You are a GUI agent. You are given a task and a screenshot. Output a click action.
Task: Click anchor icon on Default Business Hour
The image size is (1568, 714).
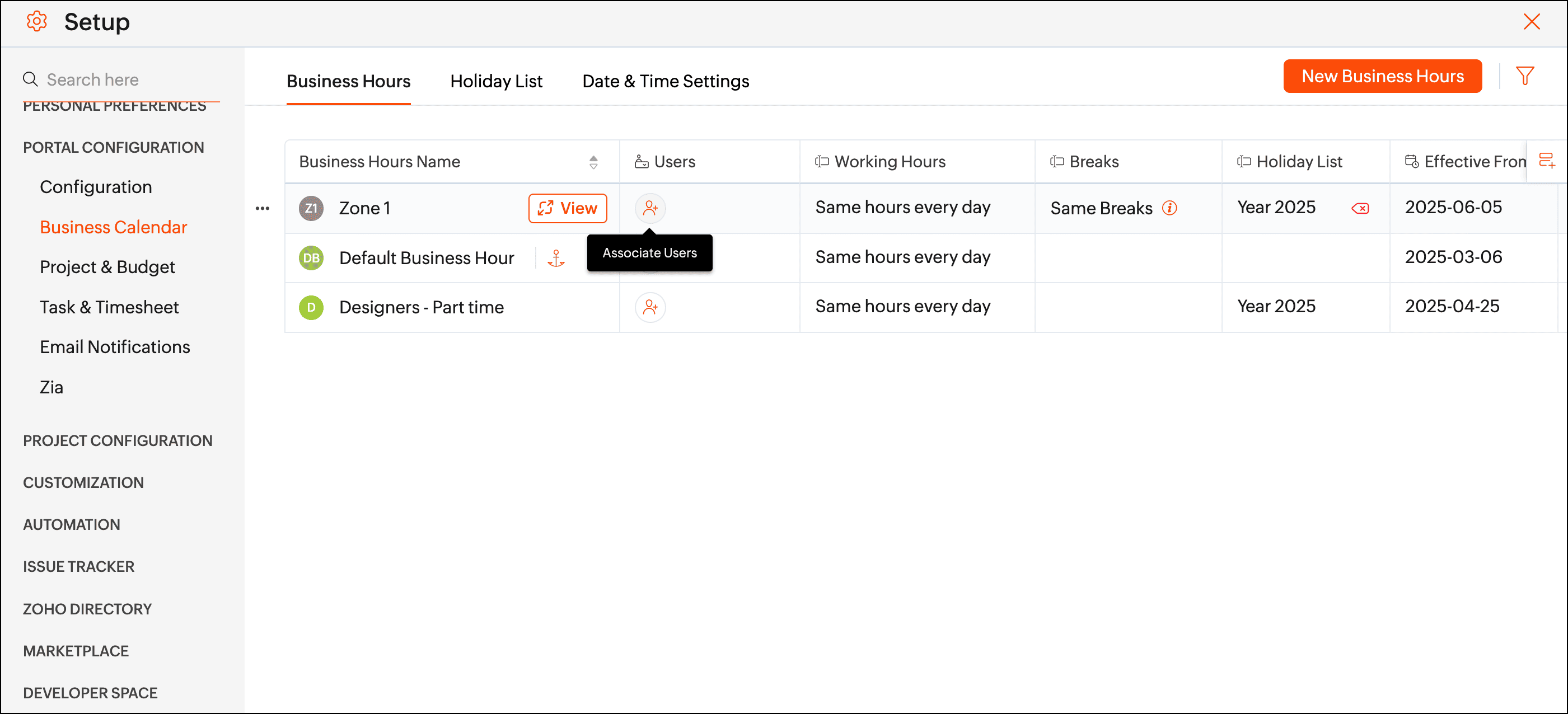[556, 258]
